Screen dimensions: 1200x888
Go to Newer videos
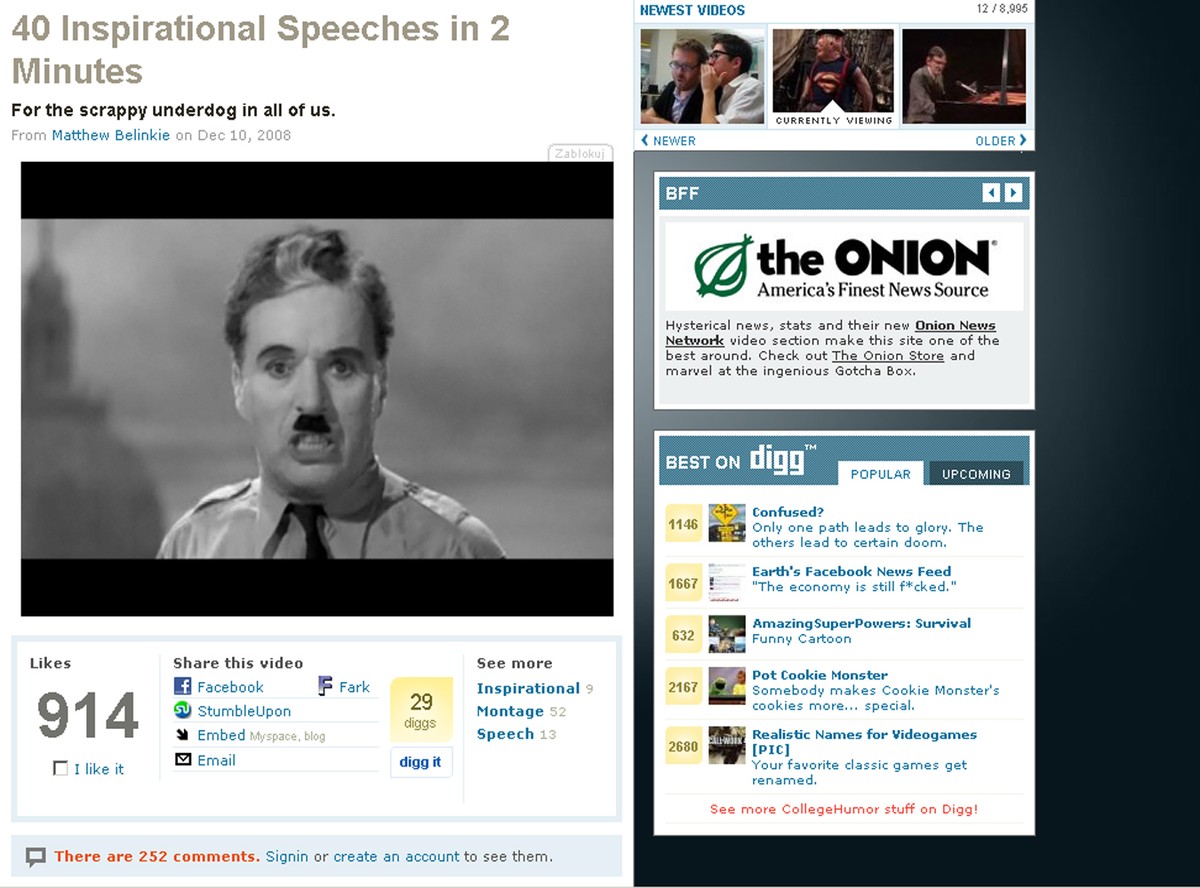coord(668,141)
